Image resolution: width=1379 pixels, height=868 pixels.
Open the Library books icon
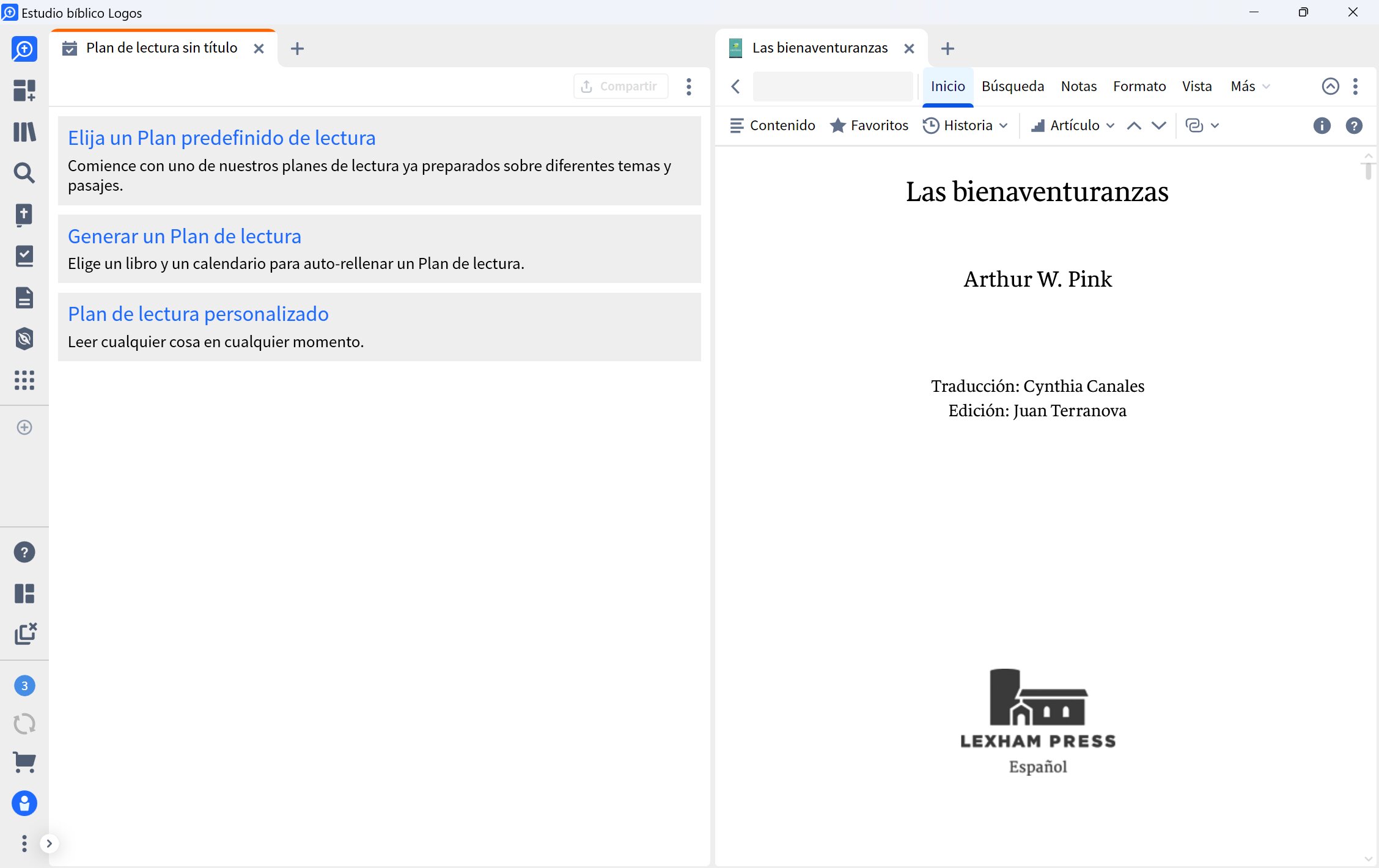[x=24, y=131]
